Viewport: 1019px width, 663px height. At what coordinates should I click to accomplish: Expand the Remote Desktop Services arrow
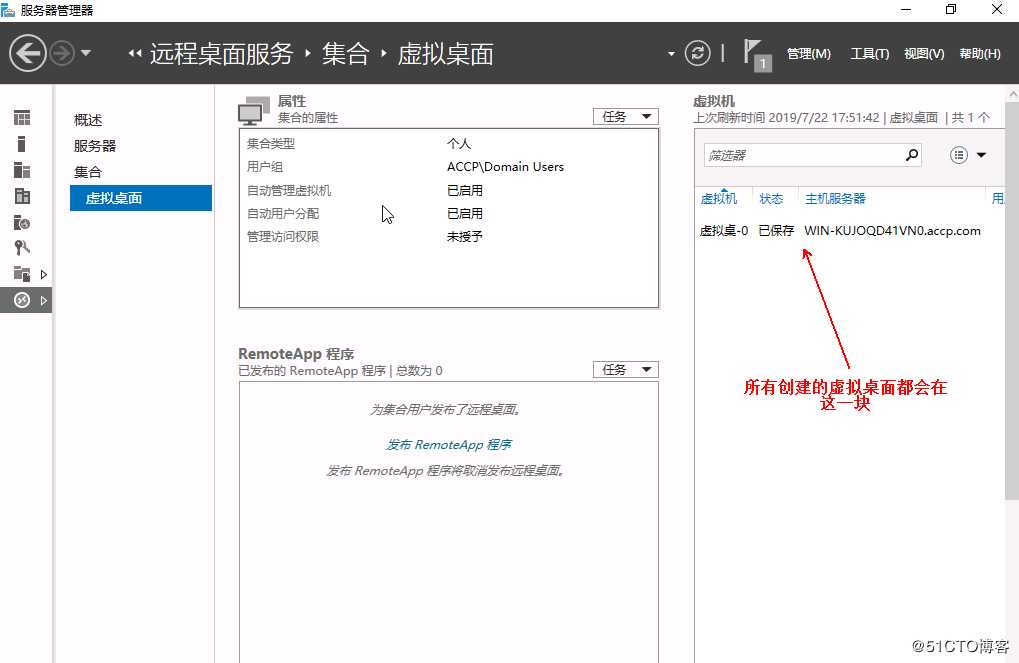pyautogui.click(x=44, y=300)
